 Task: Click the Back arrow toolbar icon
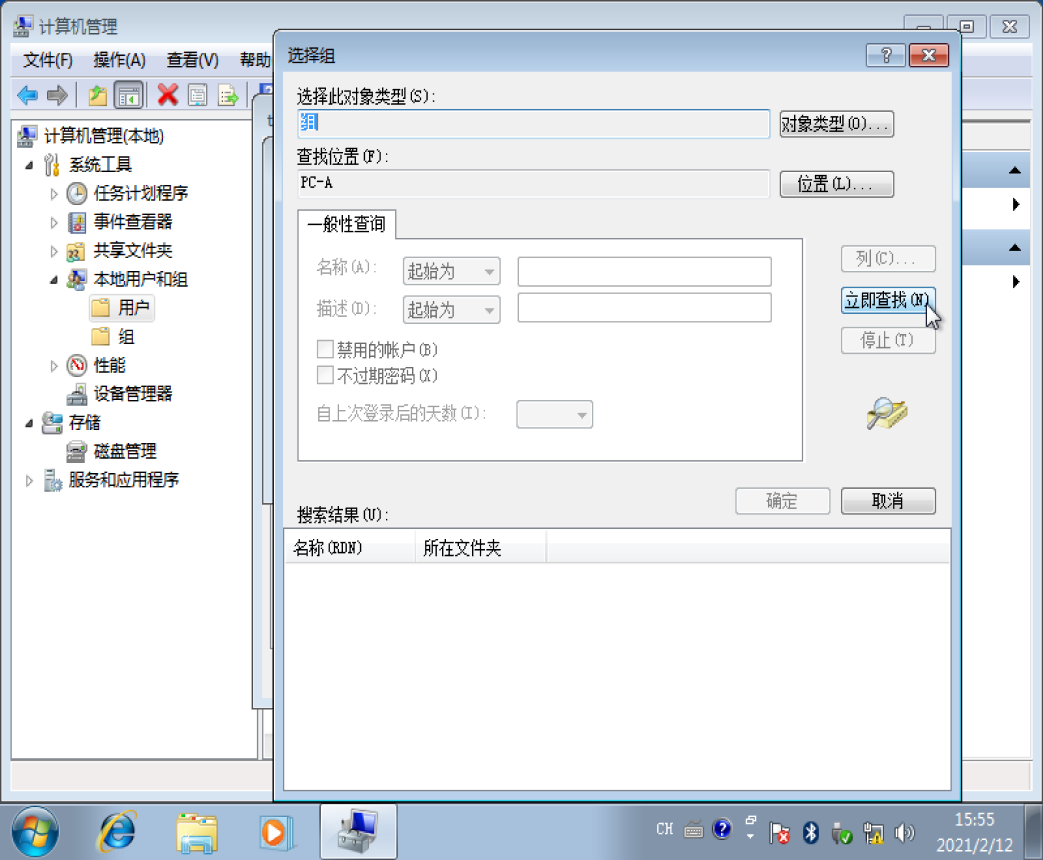tap(27, 96)
